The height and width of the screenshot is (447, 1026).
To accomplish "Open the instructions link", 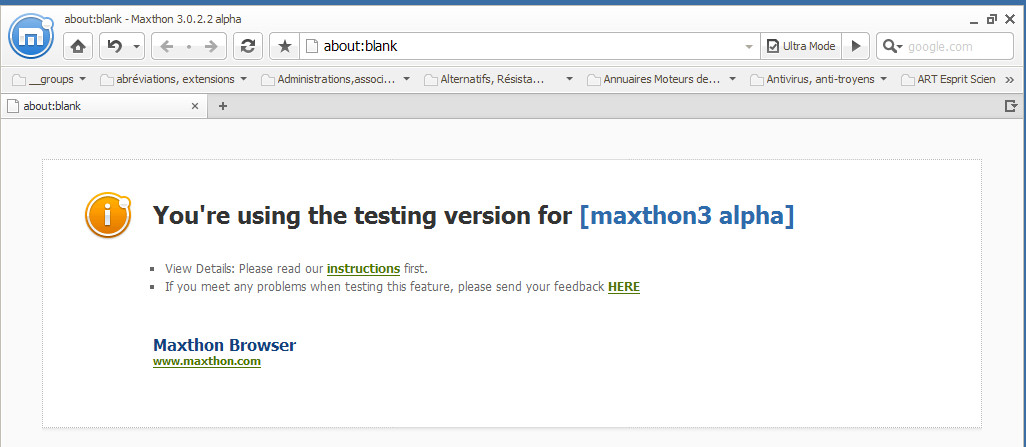I will pyautogui.click(x=363, y=268).
